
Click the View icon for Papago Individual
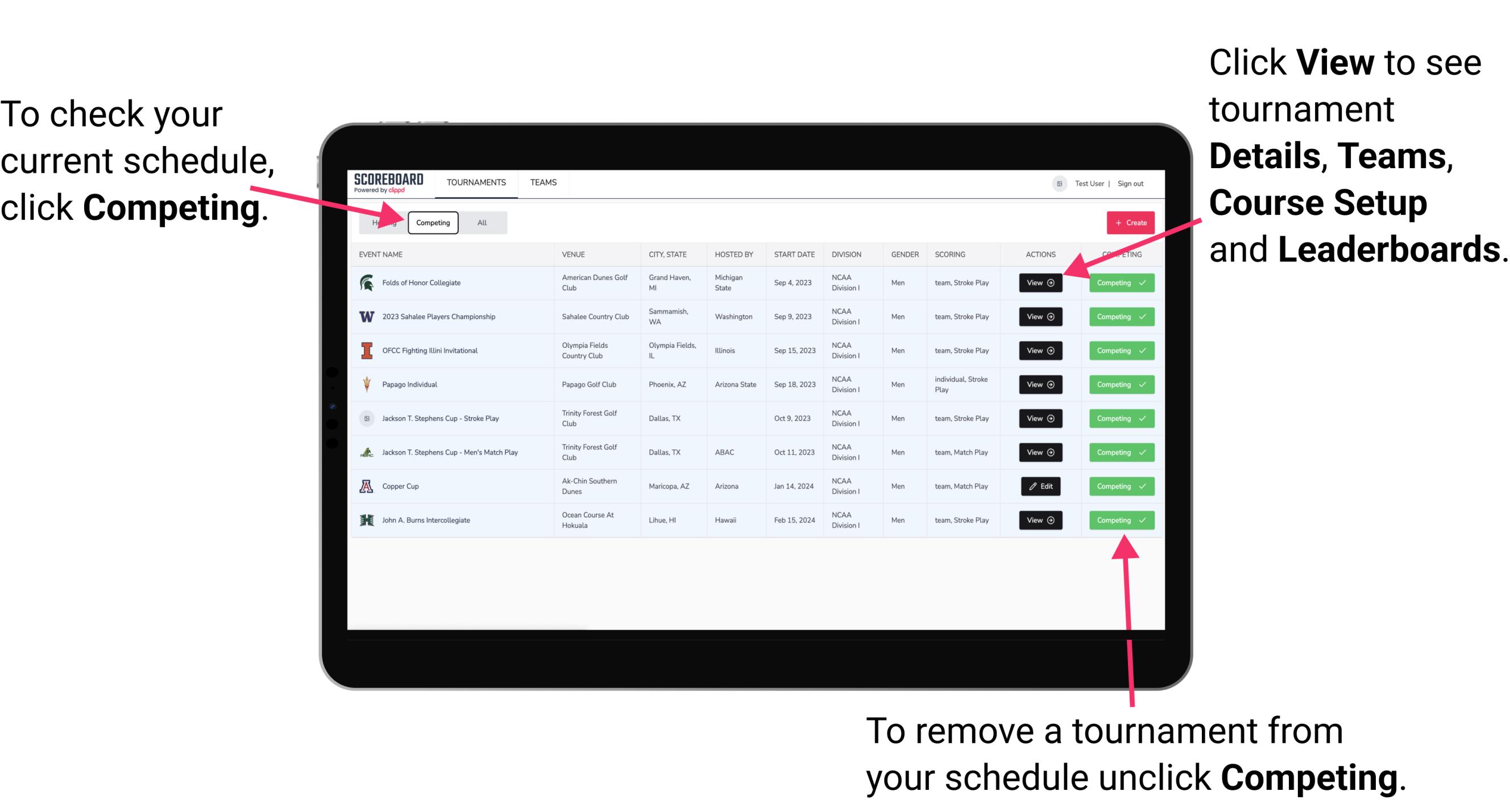pyautogui.click(x=1040, y=384)
